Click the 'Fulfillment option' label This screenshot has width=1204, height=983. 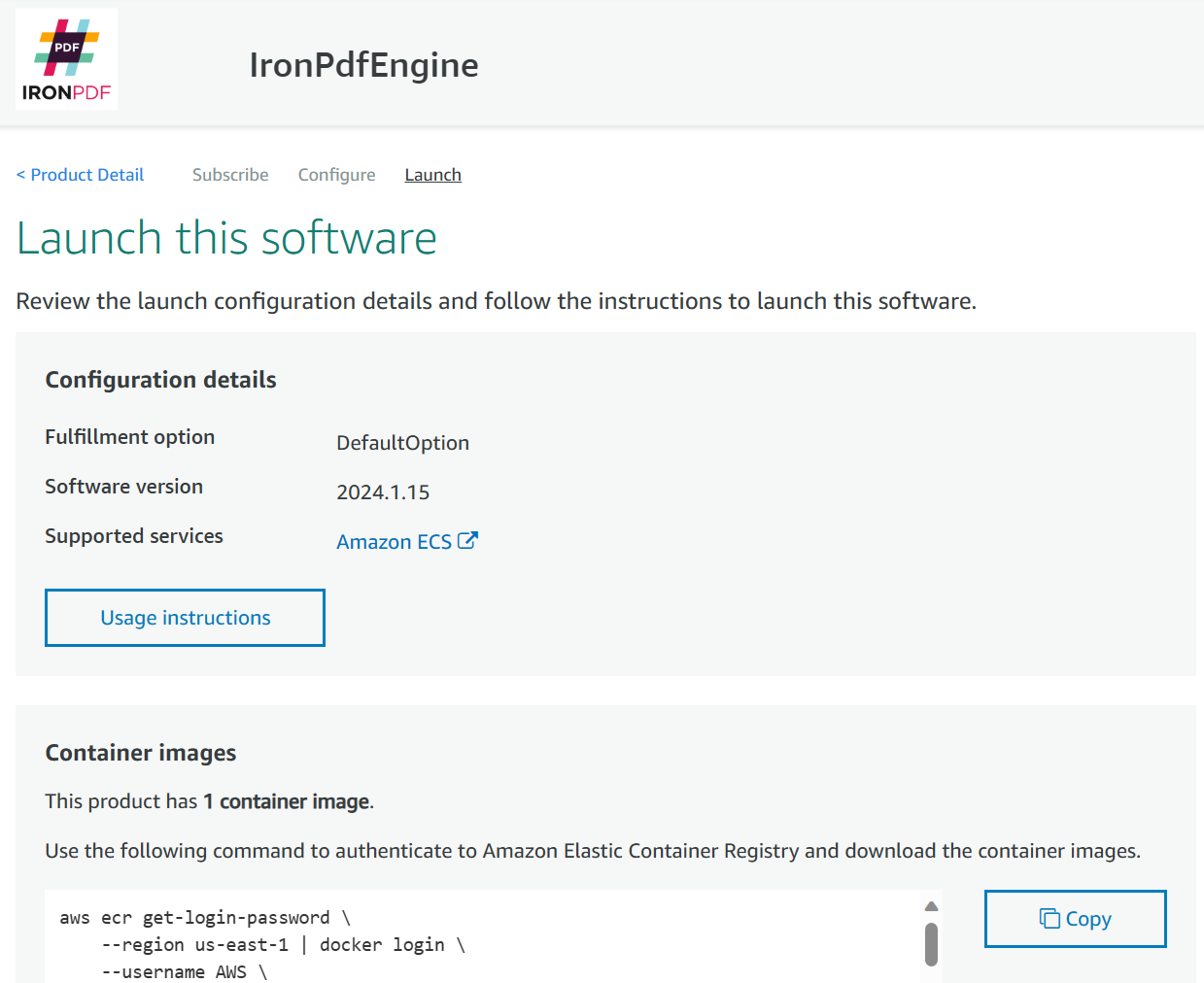tap(130, 437)
